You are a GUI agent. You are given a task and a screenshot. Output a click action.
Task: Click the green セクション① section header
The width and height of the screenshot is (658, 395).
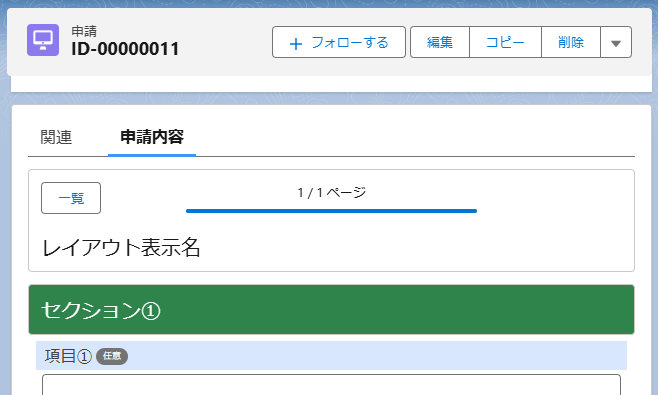tap(331, 310)
